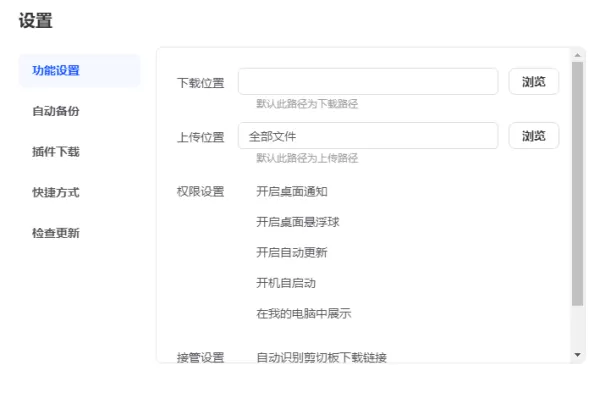600x393 pixels.
Task: Click the 默认此路径为下载路径 hint text
Action: [307, 104]
